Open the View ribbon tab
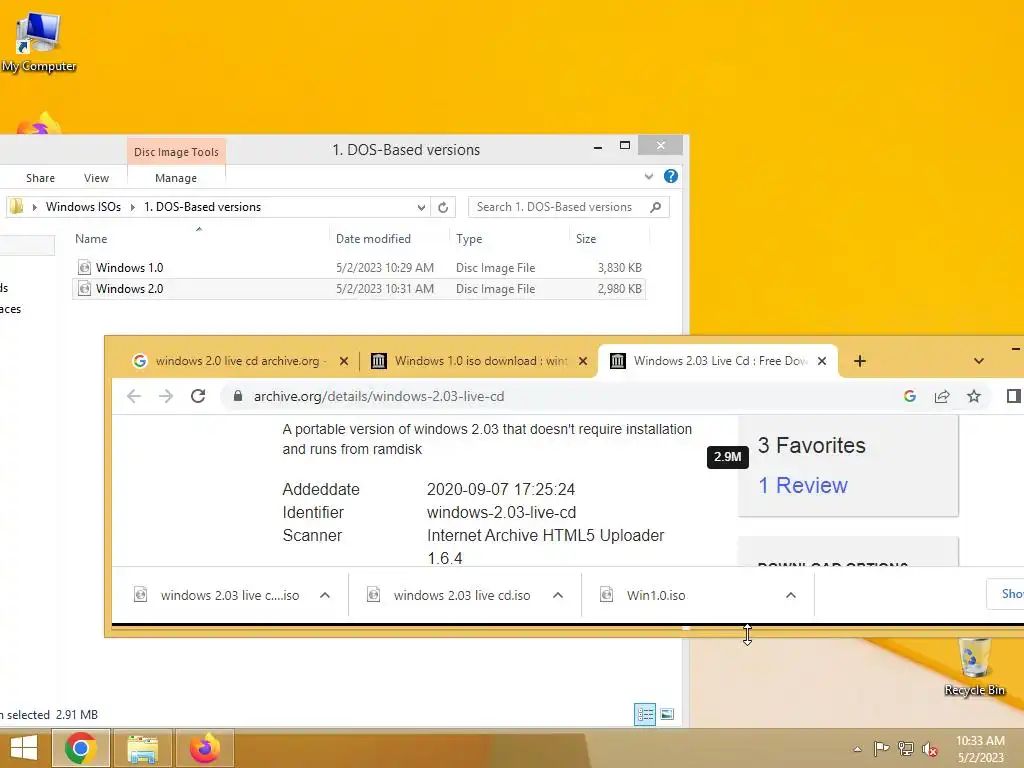 point(96,178)
